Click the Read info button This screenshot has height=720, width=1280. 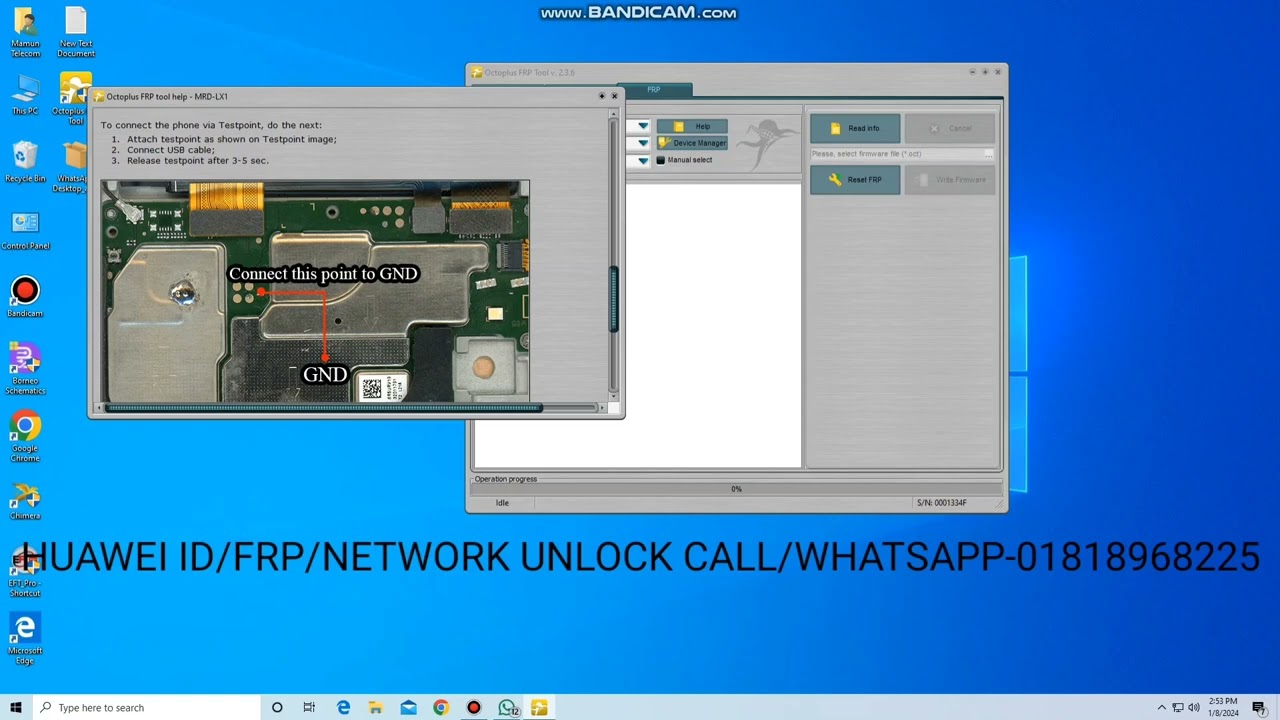855,127
